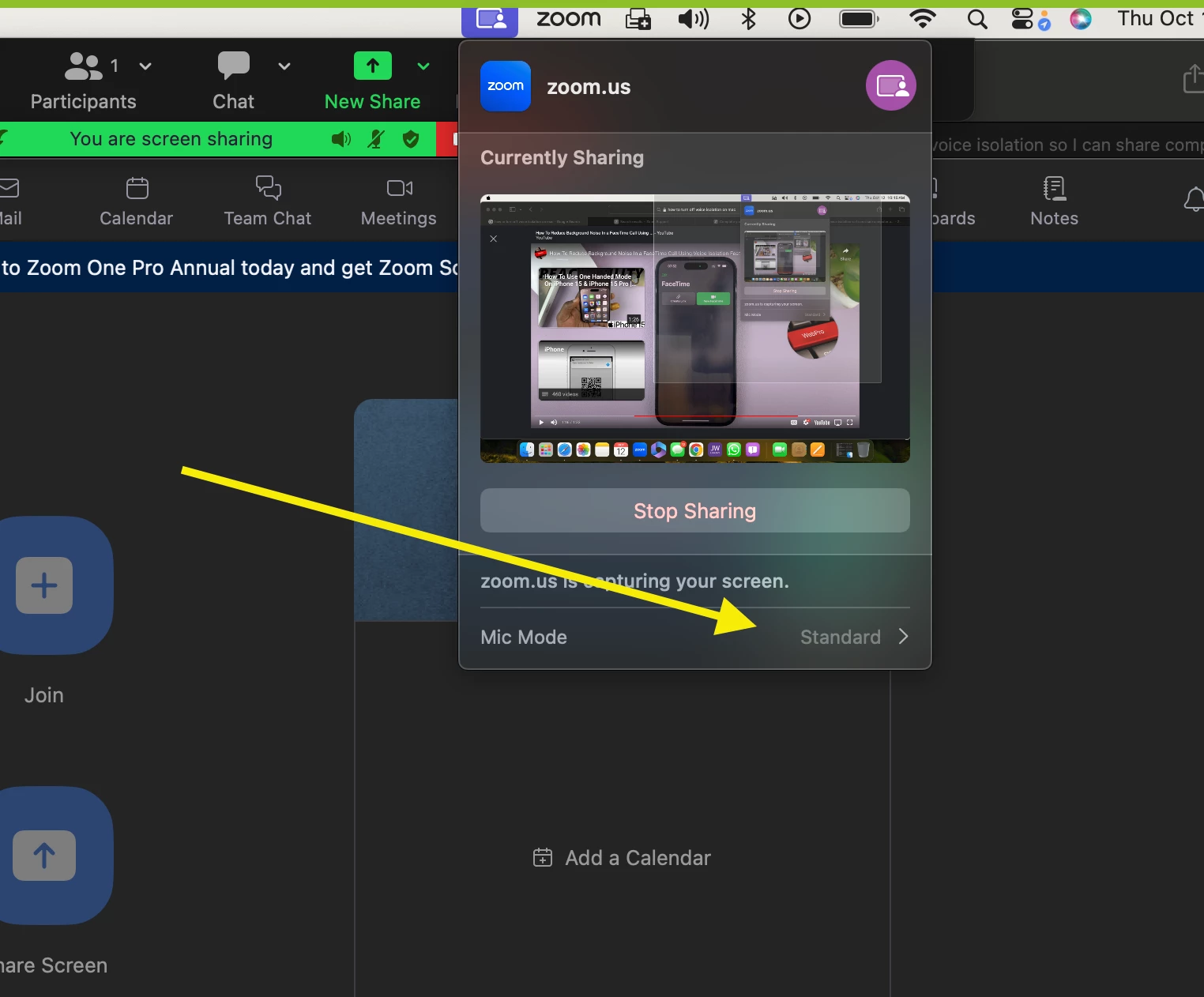
Task: Open Control Center icon in menu bar
Action: click(1022, 19)
